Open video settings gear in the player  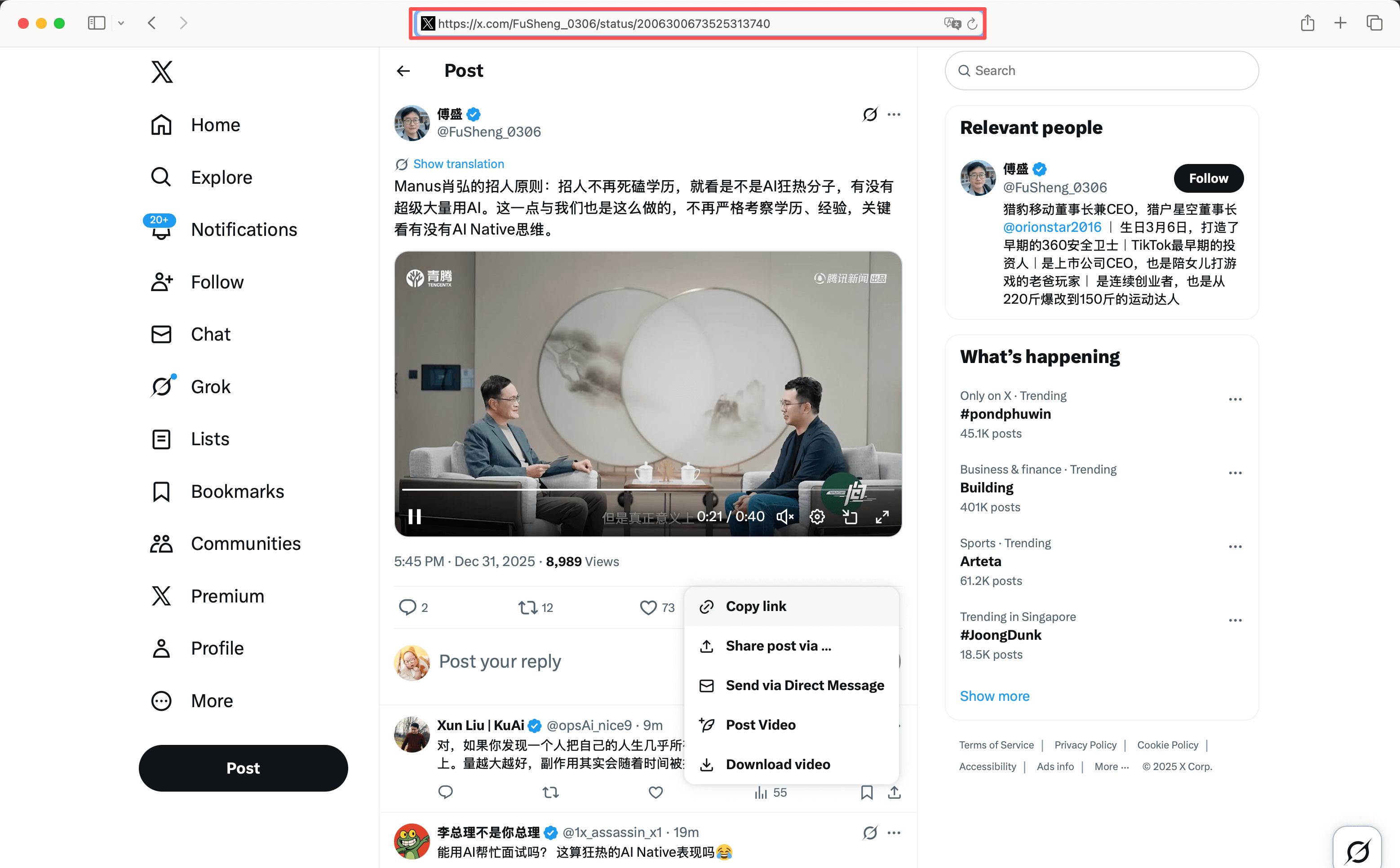[x=817, y=516]
